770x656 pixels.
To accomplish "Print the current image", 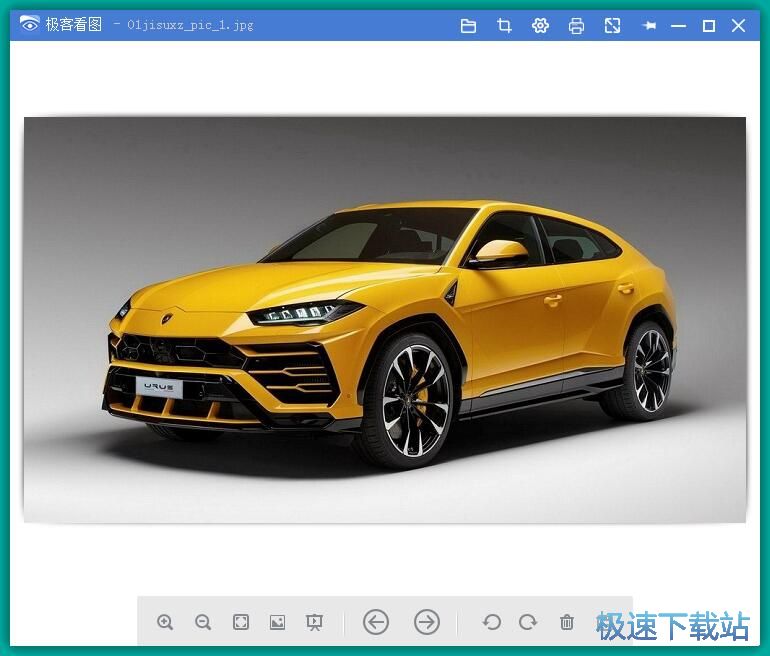I will point(576,26).
